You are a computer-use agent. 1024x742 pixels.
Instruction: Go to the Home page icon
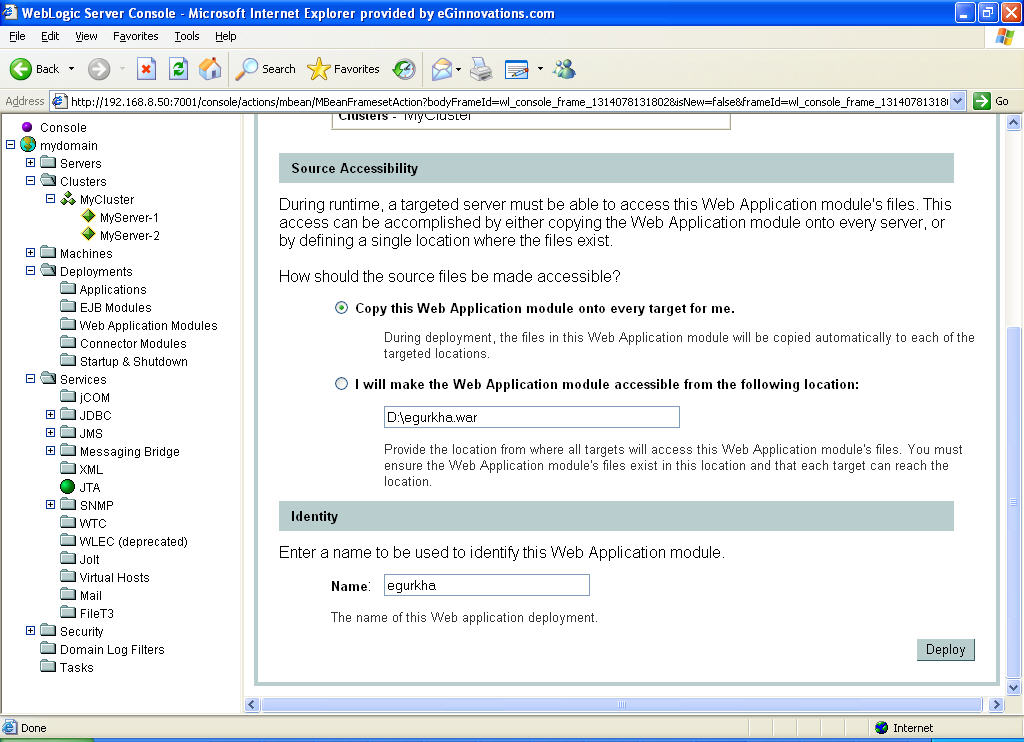(210, 69)
